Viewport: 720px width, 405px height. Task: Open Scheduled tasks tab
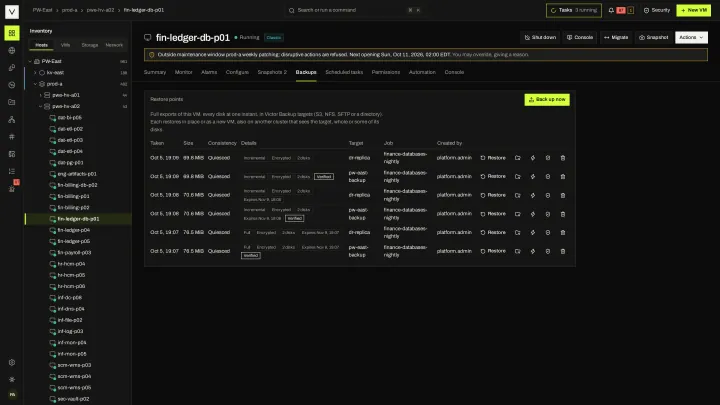click(344, 72)
